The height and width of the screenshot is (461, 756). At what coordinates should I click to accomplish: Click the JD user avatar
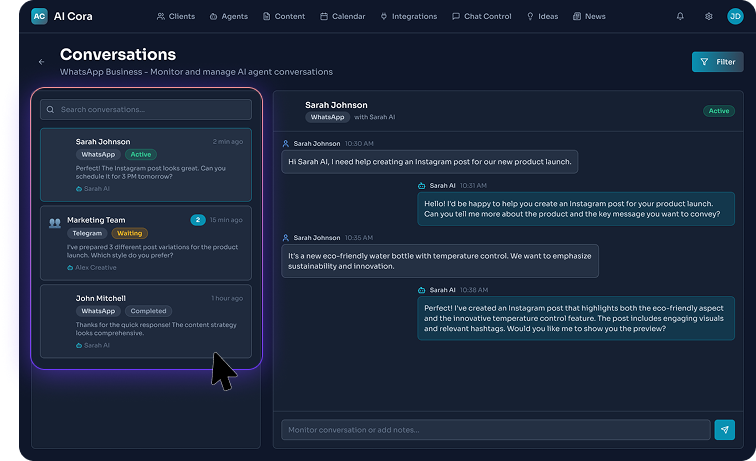point(735,16)
